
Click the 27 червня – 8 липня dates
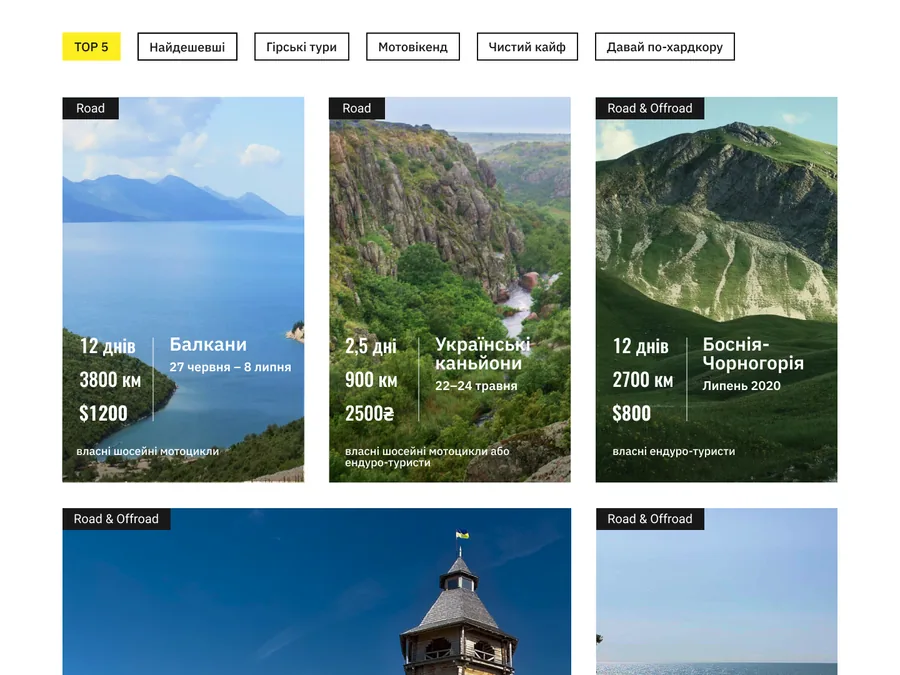click(230, 367)
